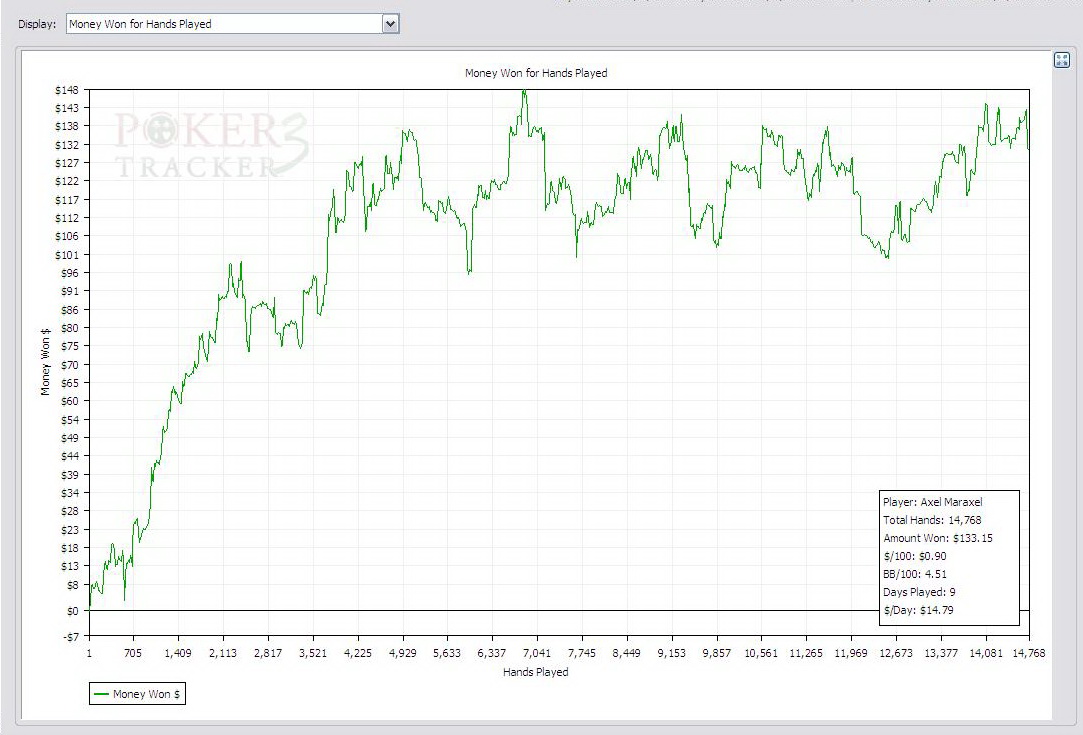Select the green line swatch in the legend
The image size is (1083, 735).
pos(101,694)
